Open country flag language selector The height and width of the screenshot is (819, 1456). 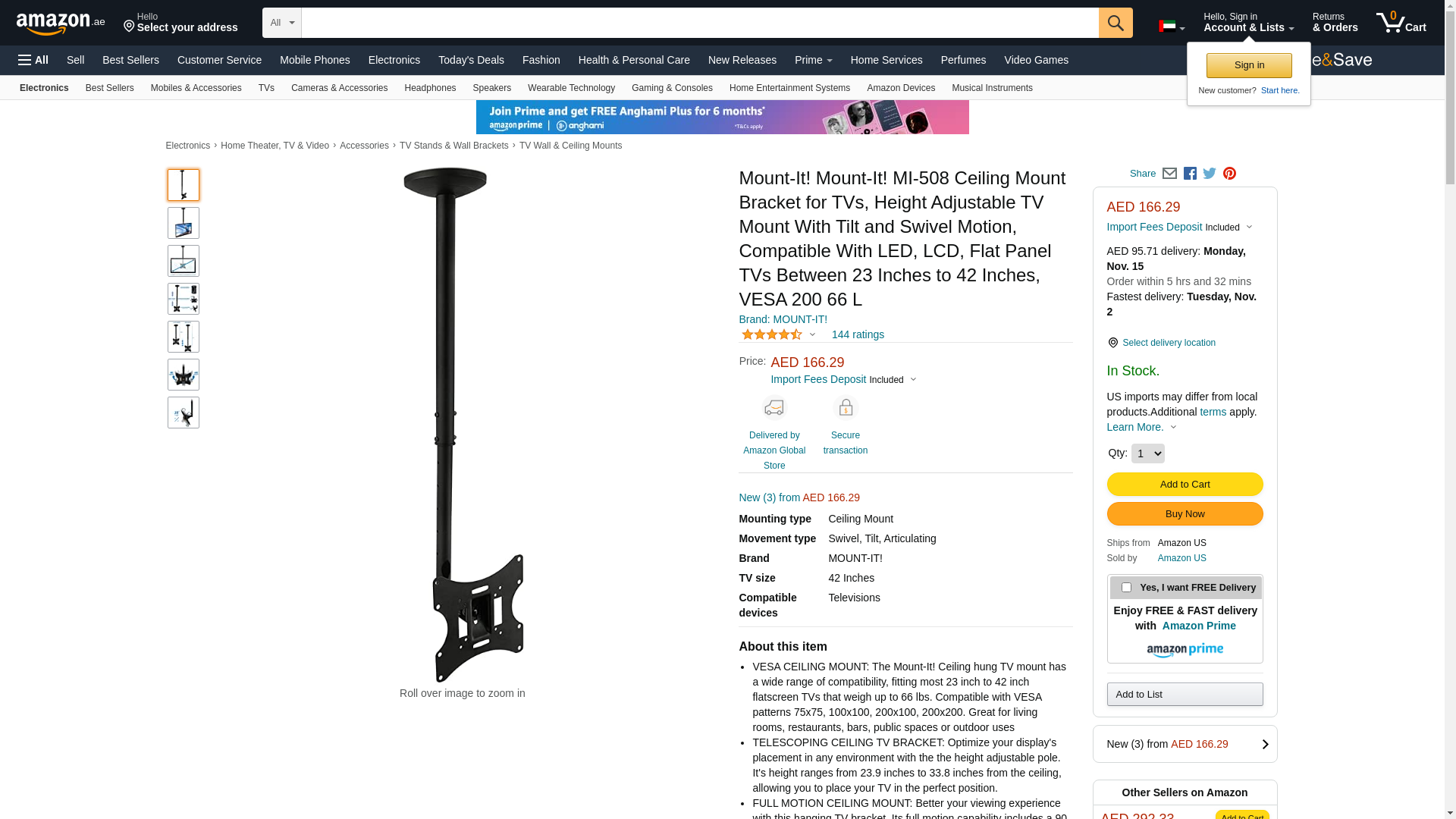(x=1172, y=27)
